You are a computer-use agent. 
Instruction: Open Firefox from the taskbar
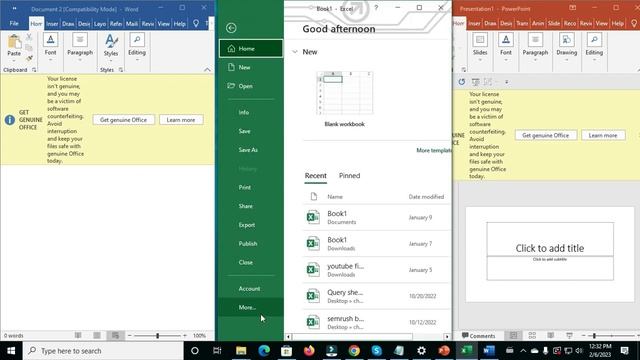[309, 351]
